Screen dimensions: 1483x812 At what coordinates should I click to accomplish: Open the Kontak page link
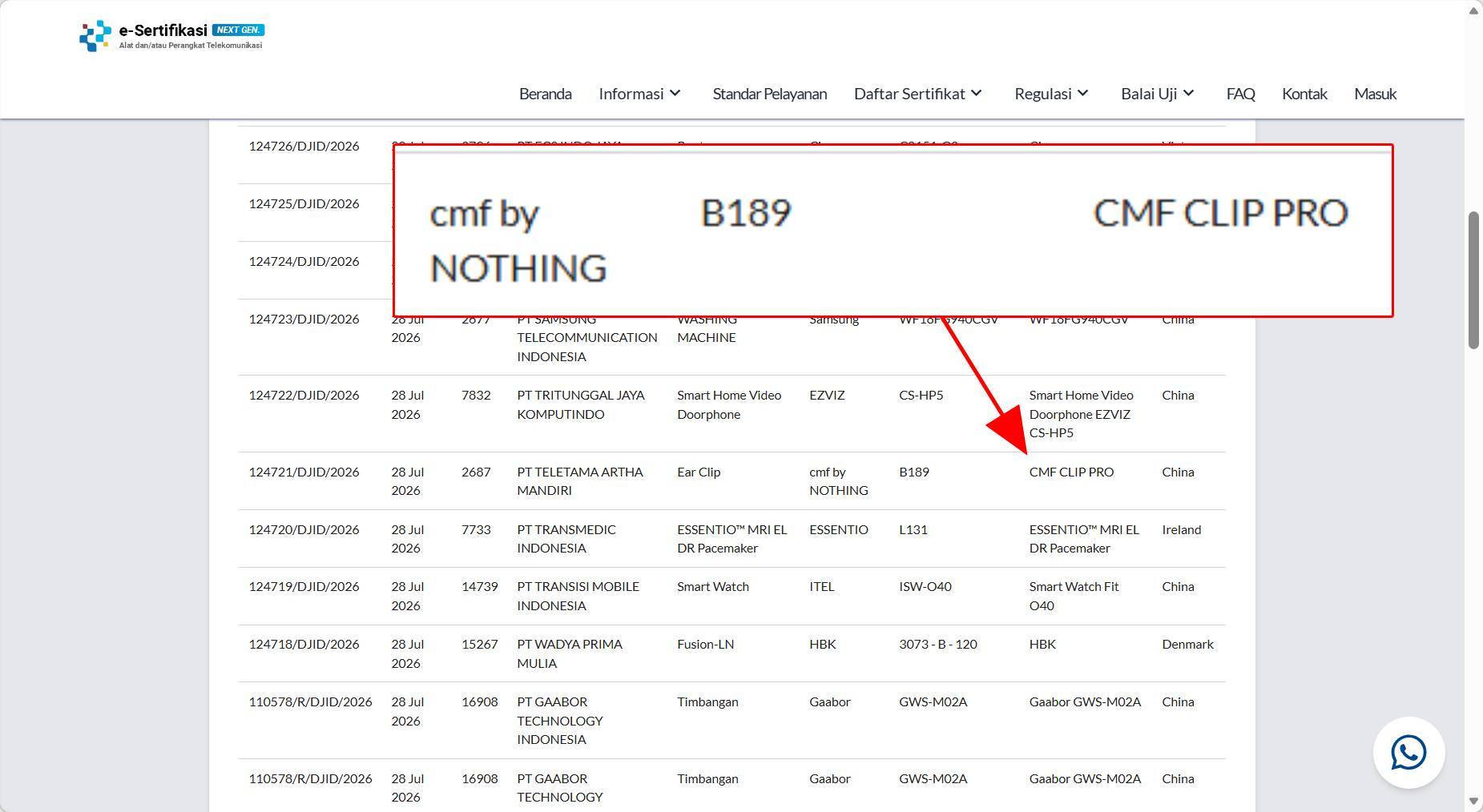1304,94
